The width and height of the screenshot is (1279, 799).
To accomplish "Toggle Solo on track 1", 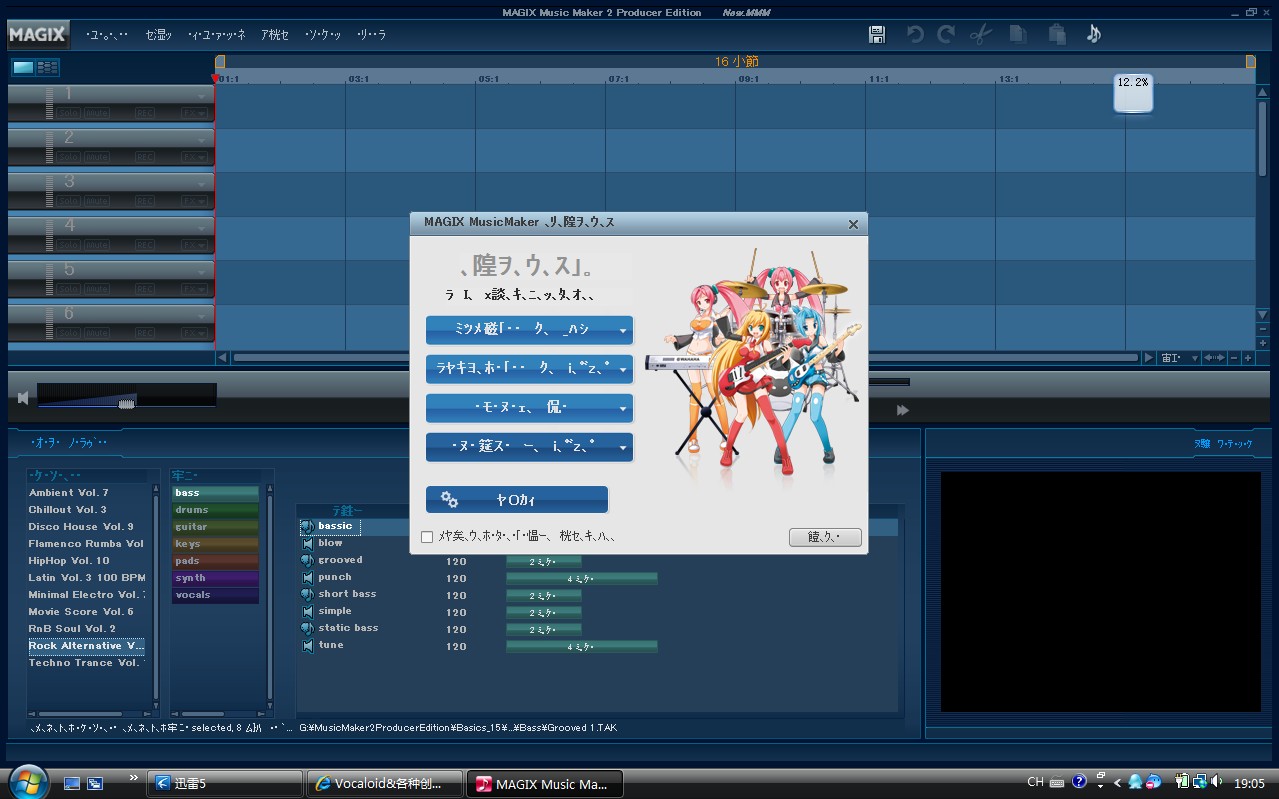I will [68, 113].
